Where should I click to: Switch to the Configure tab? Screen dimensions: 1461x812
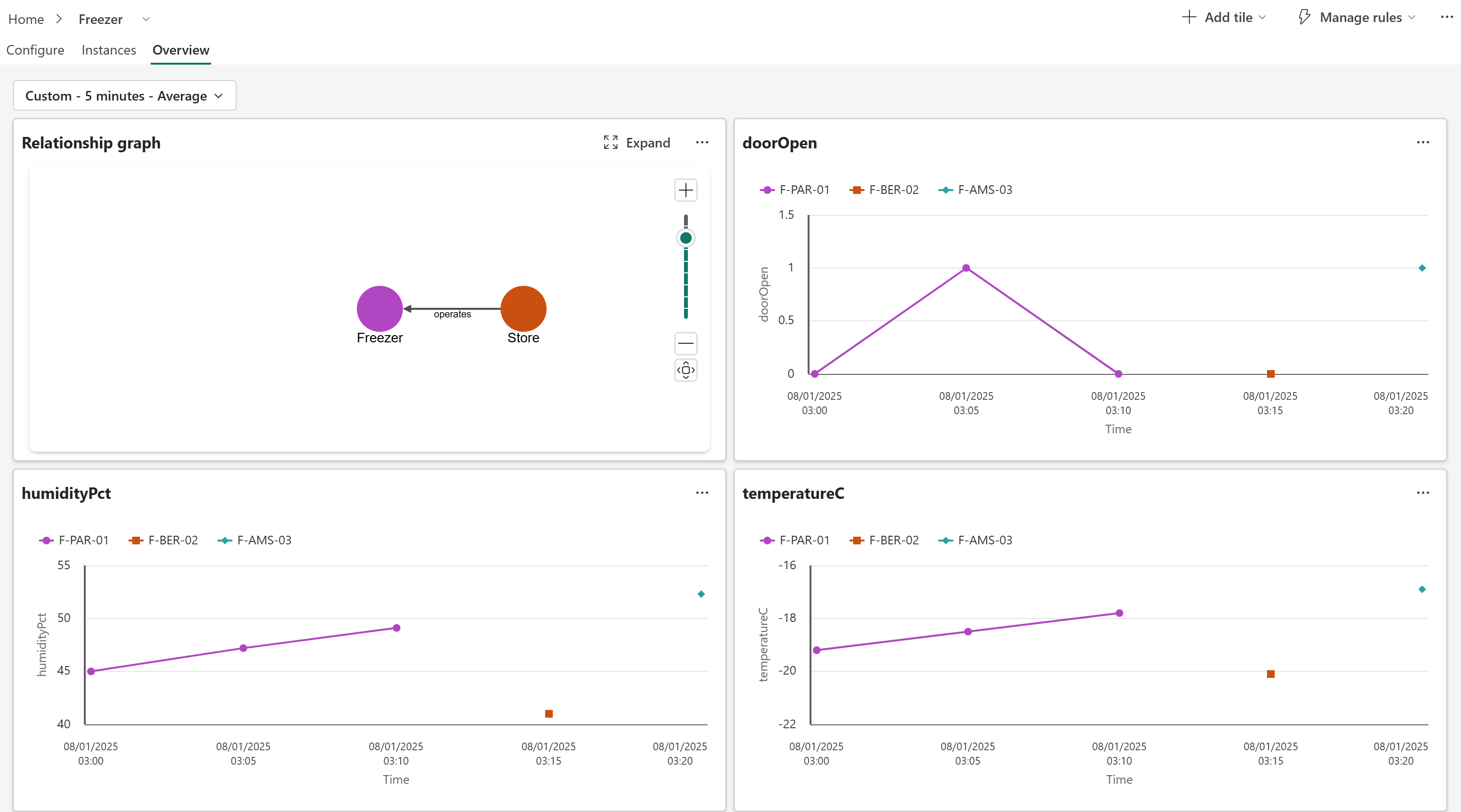tap(35, 50)
